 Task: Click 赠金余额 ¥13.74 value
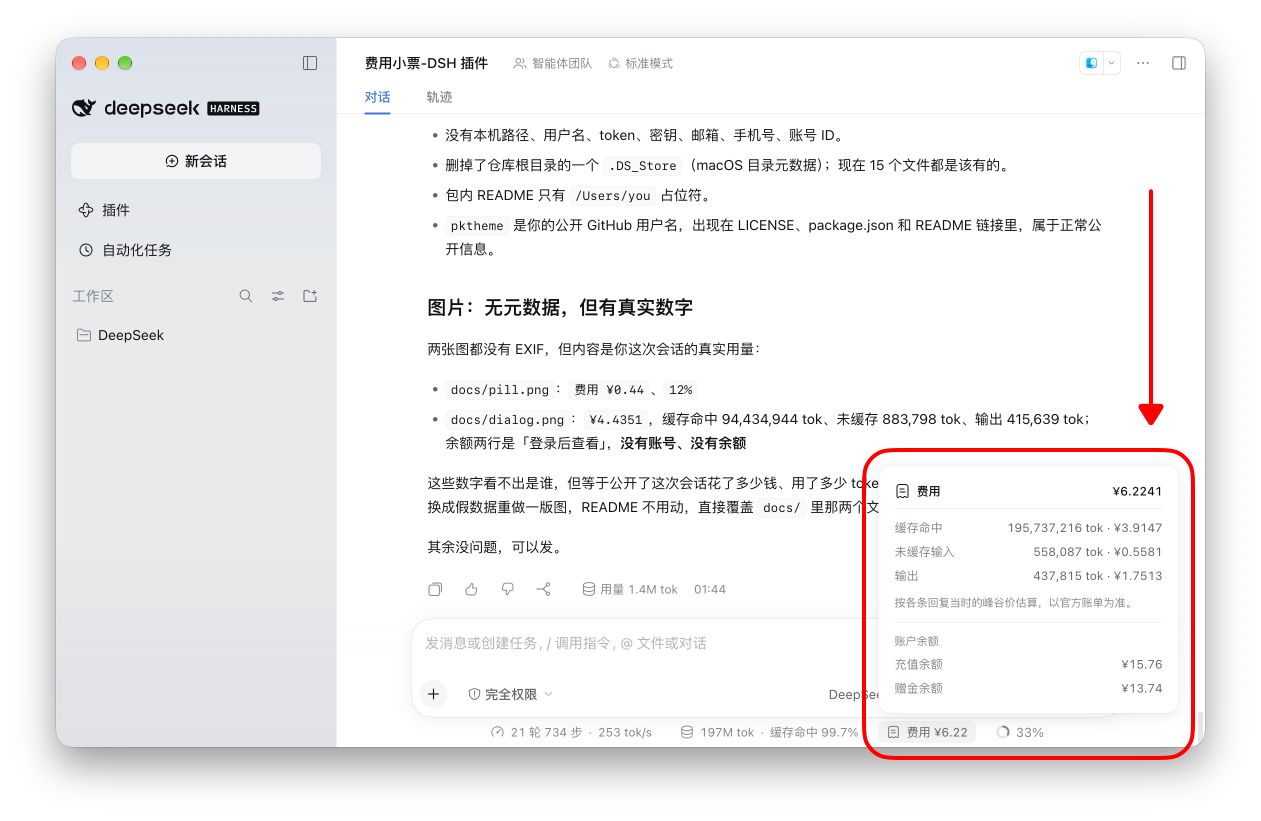(1142, 688)
